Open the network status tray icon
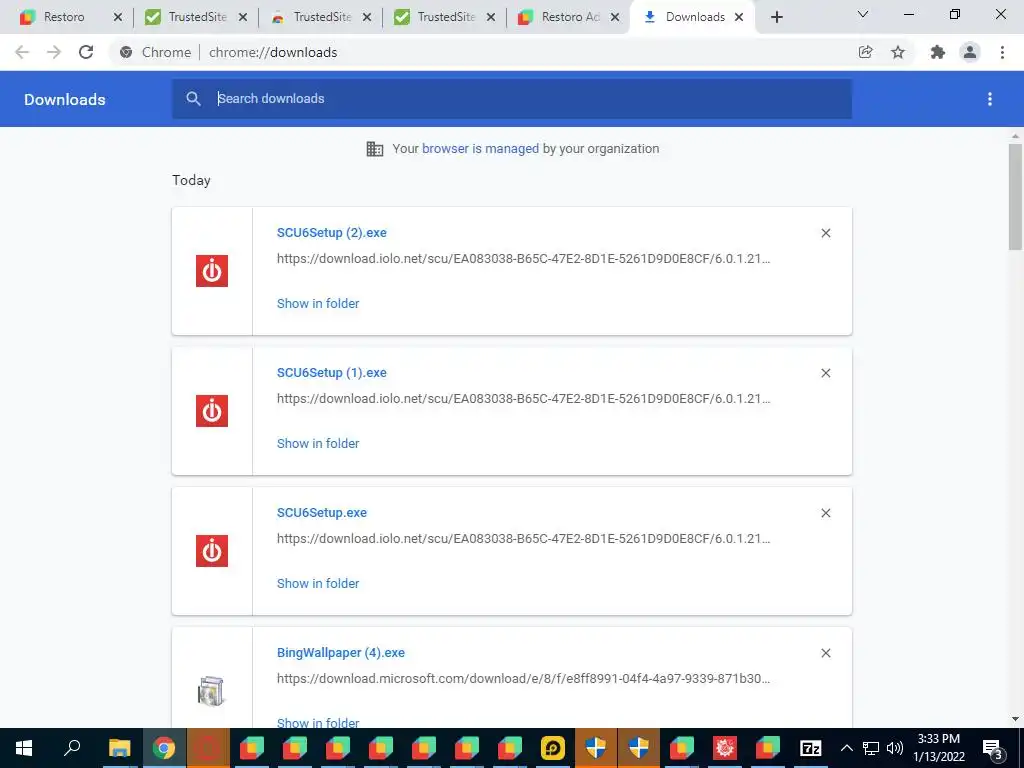1024x768 pixels. (871, 748)
